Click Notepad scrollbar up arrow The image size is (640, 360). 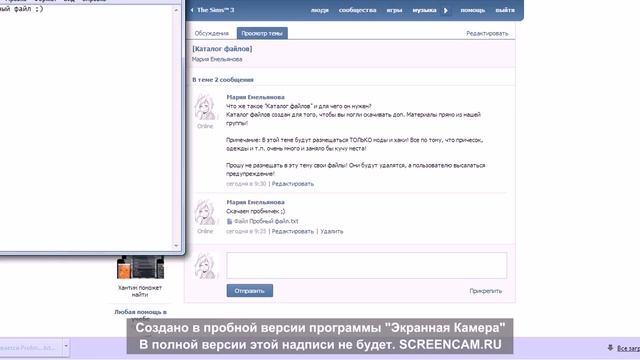pos(176,10)
